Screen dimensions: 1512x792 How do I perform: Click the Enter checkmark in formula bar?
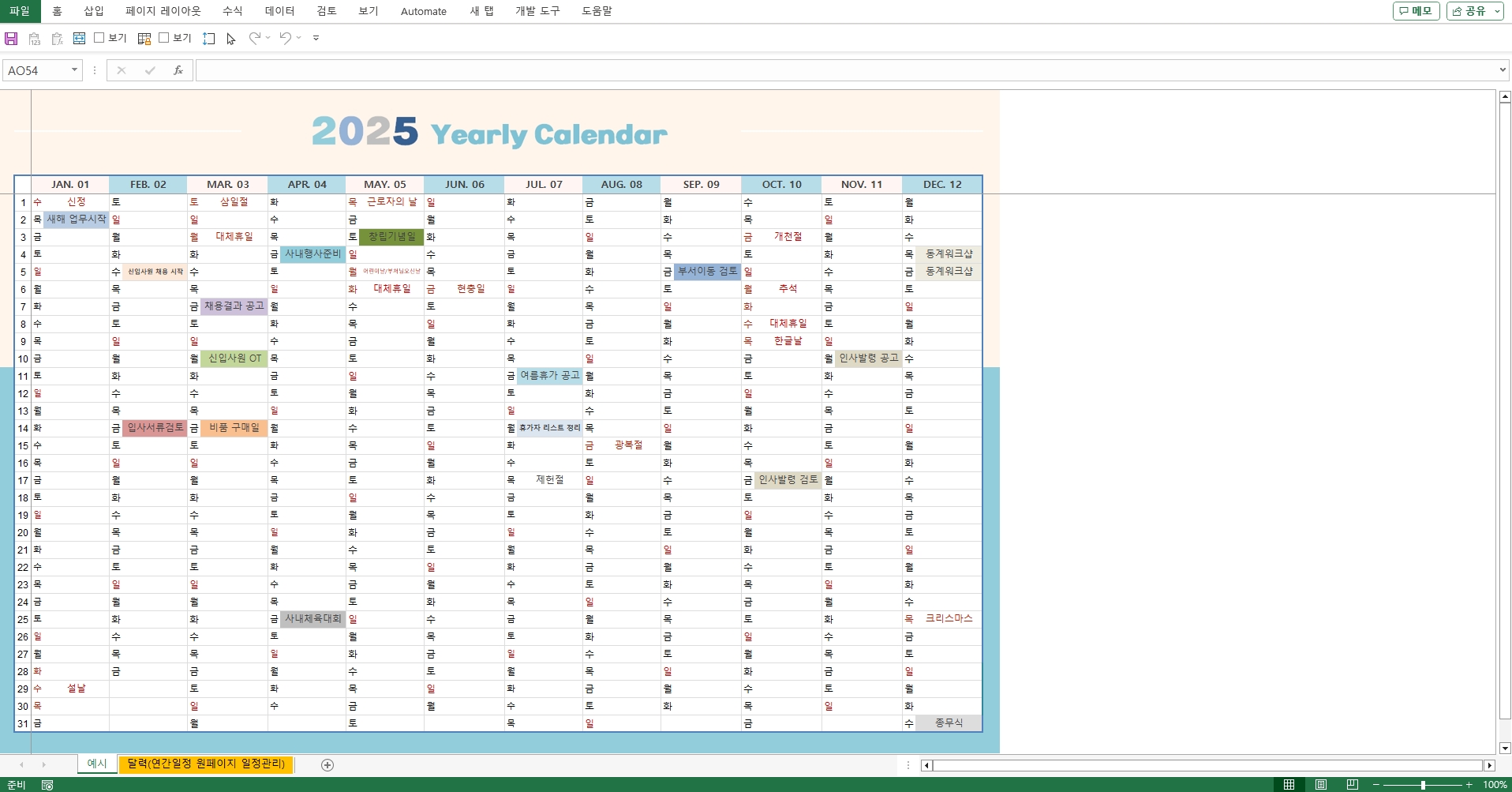click(150, 70)
